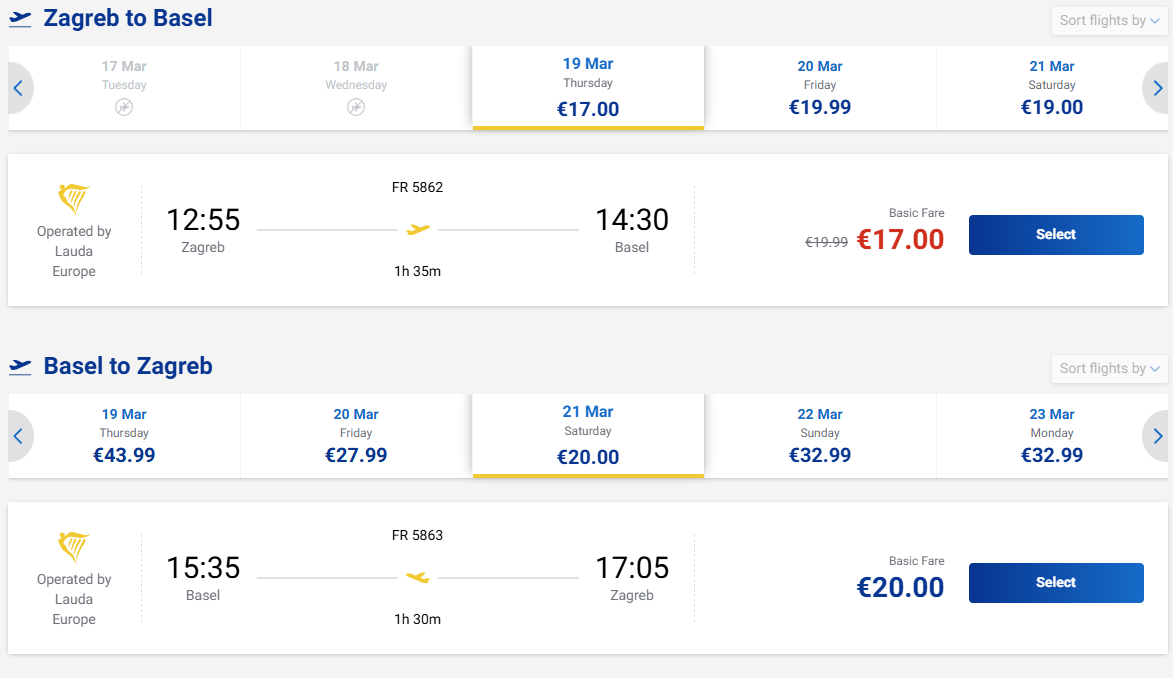Click the 17 Mar Tuesday unavailable date

[x=124, y=88]
